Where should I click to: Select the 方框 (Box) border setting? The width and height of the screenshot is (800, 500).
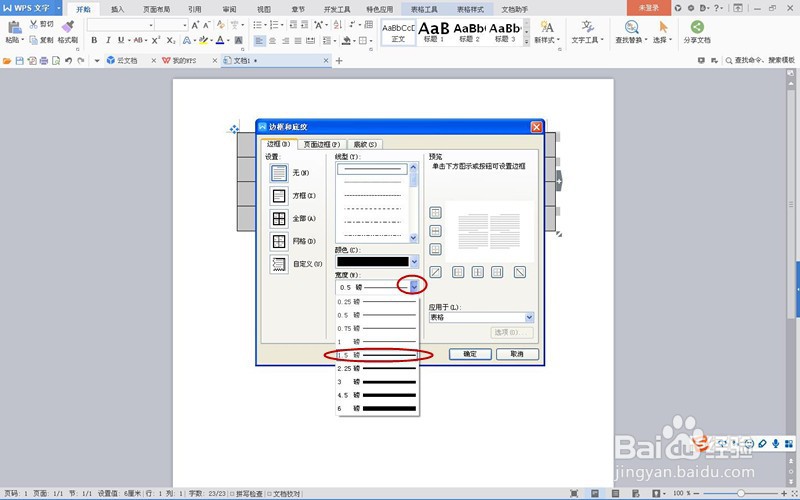click(279, 195)
